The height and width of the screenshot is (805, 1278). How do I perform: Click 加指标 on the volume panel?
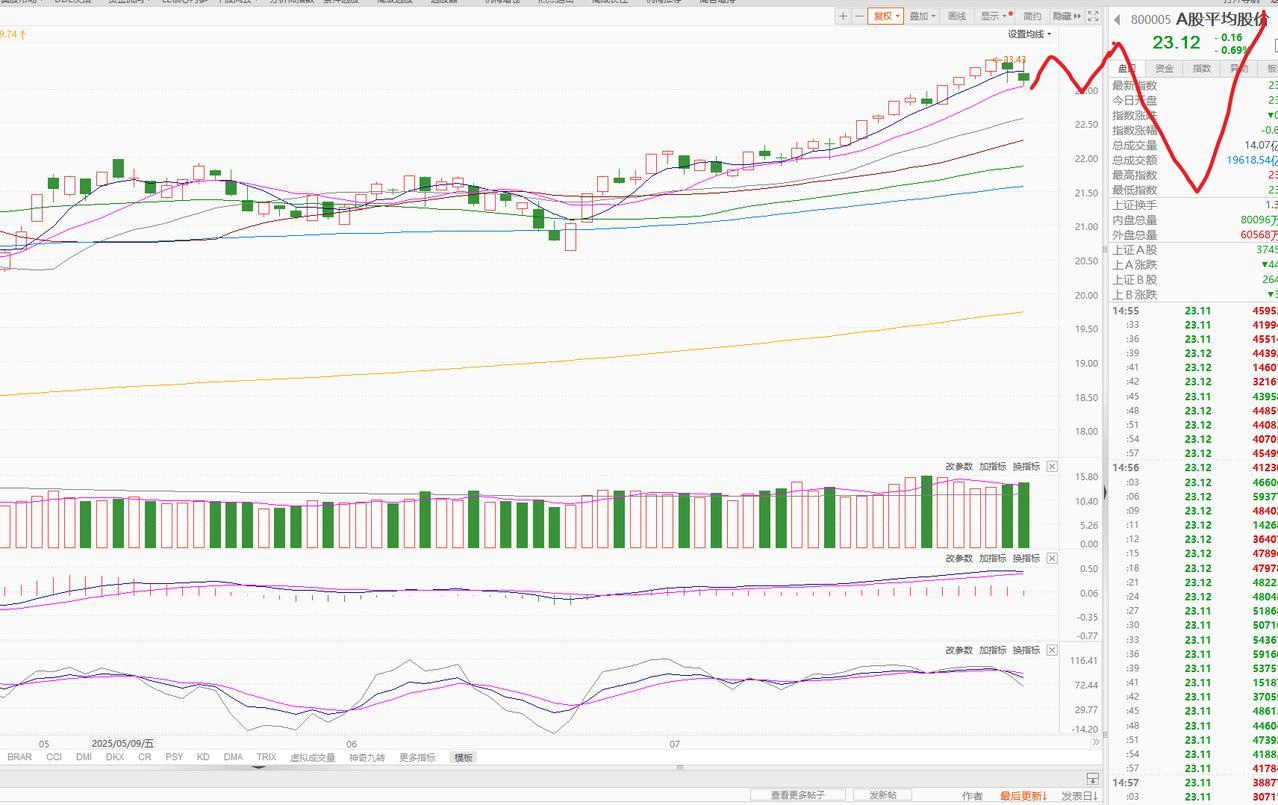(993, 467)
